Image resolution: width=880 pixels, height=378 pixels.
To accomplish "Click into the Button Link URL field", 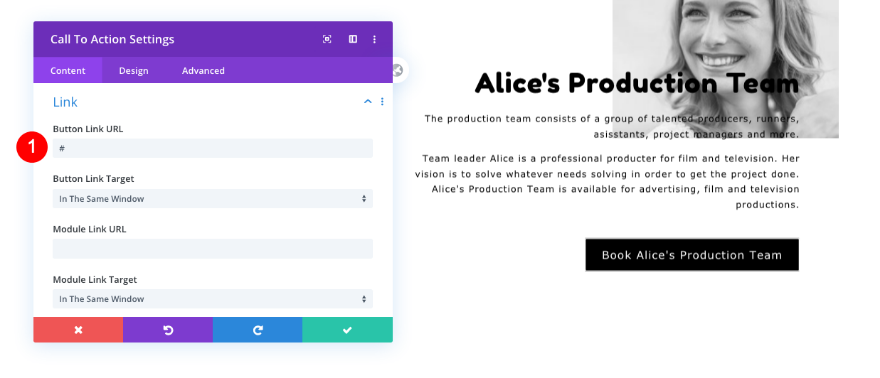I will tap(213, 148).
